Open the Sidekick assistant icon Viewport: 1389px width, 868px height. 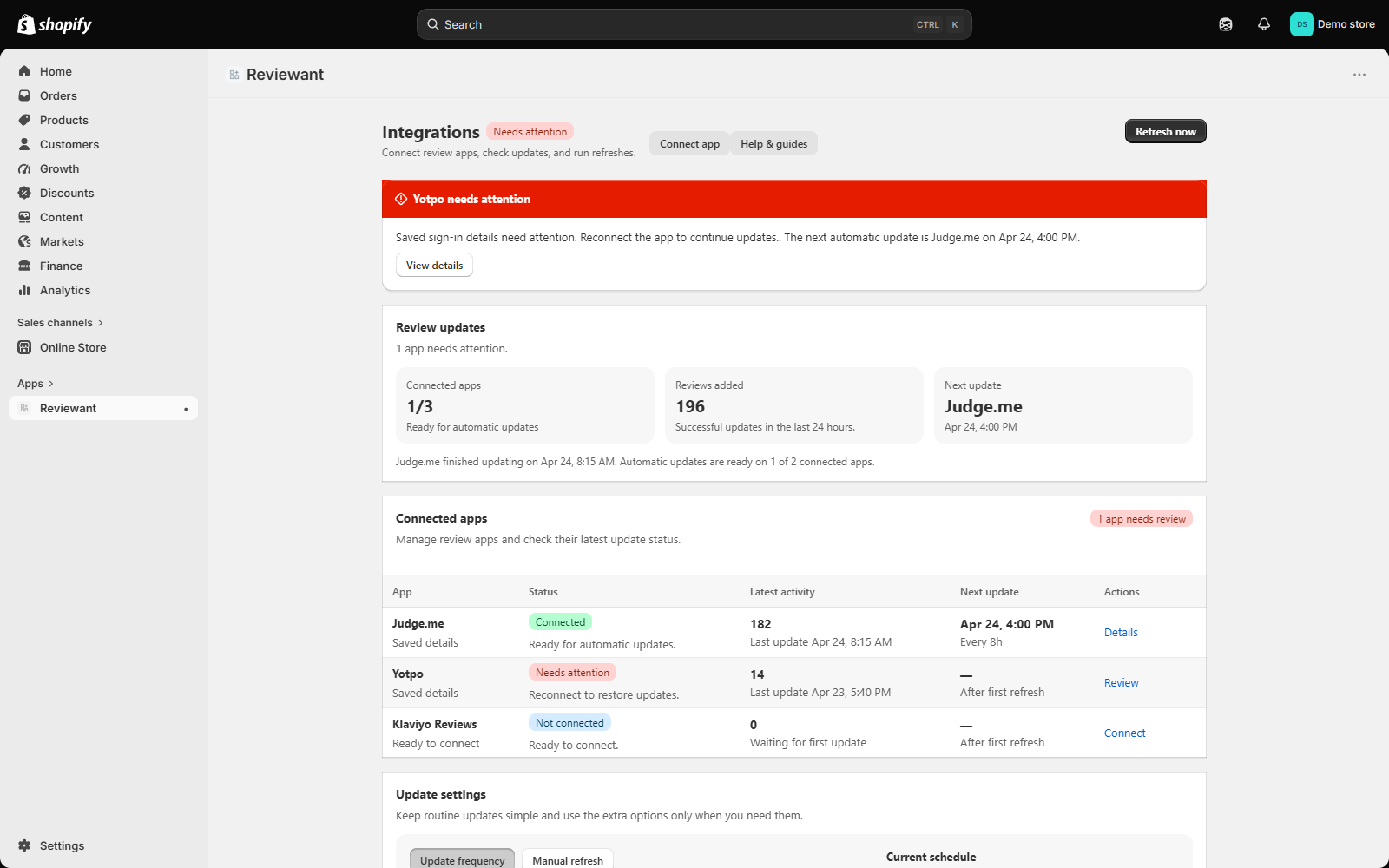[x=1226, y=24]
